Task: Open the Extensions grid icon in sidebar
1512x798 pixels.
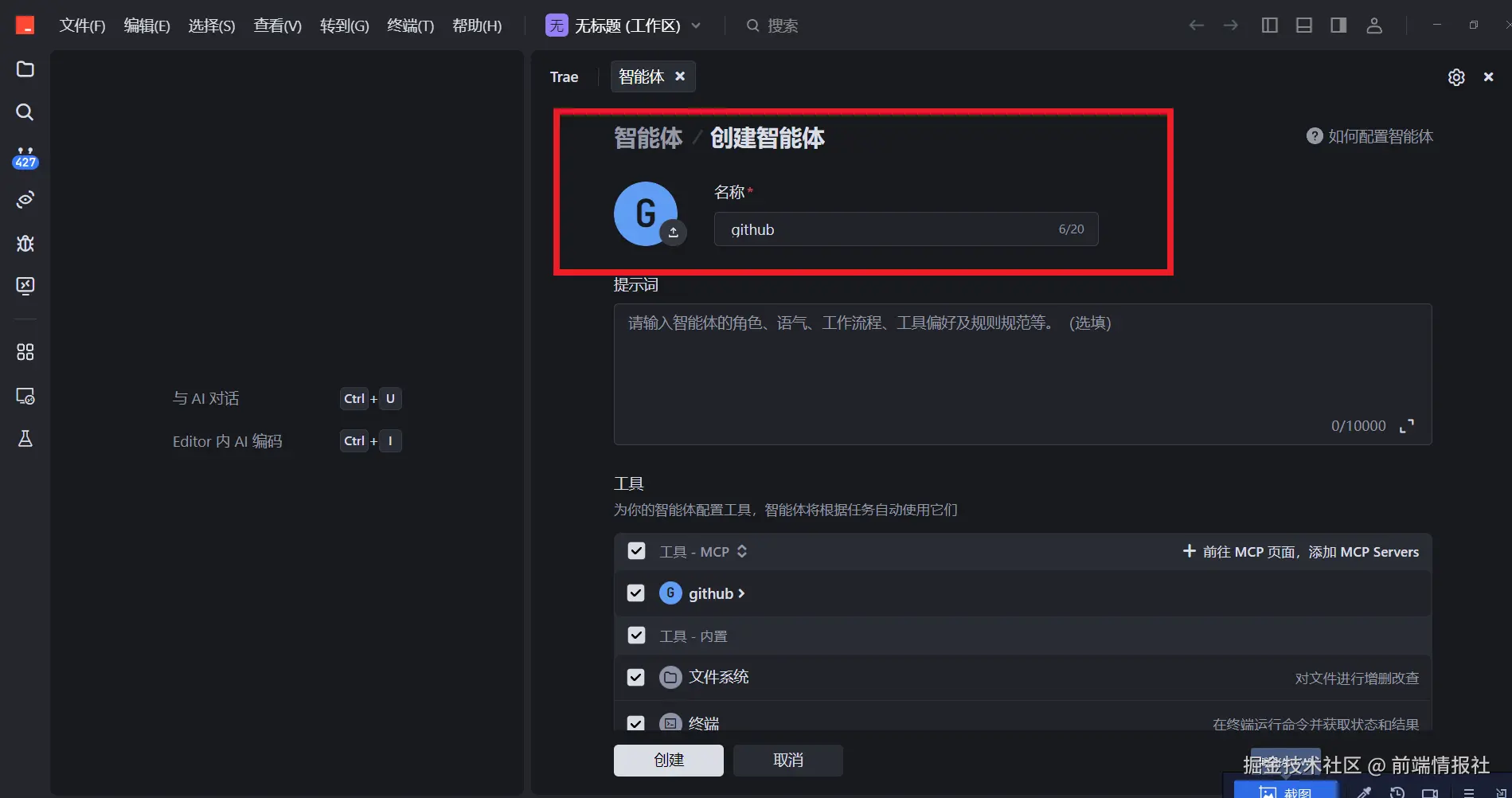Action: [25, 352]
